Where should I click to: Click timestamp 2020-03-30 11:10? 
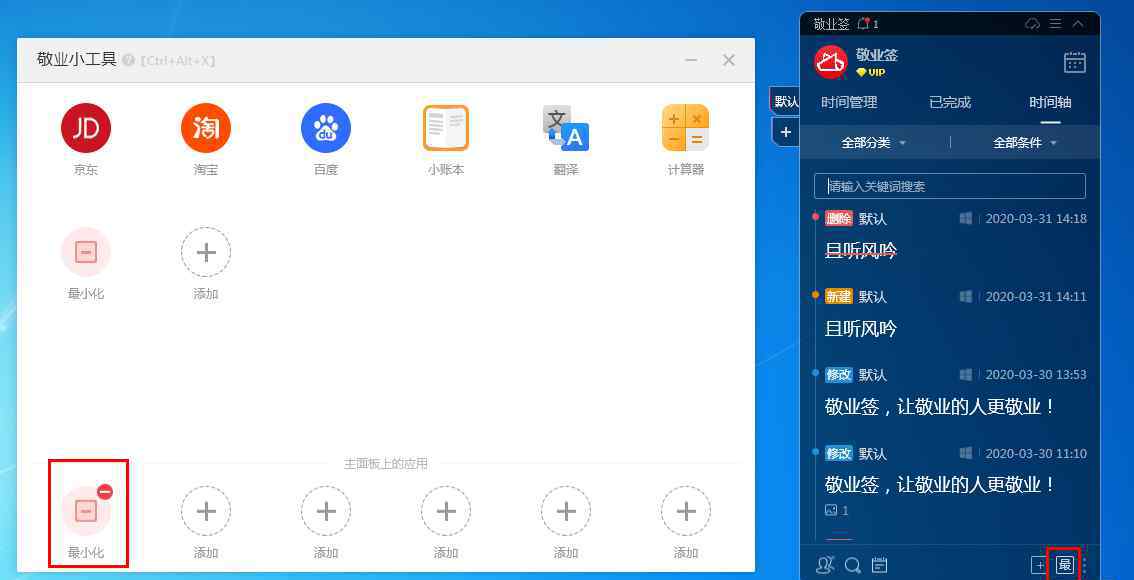[1036, 453]
